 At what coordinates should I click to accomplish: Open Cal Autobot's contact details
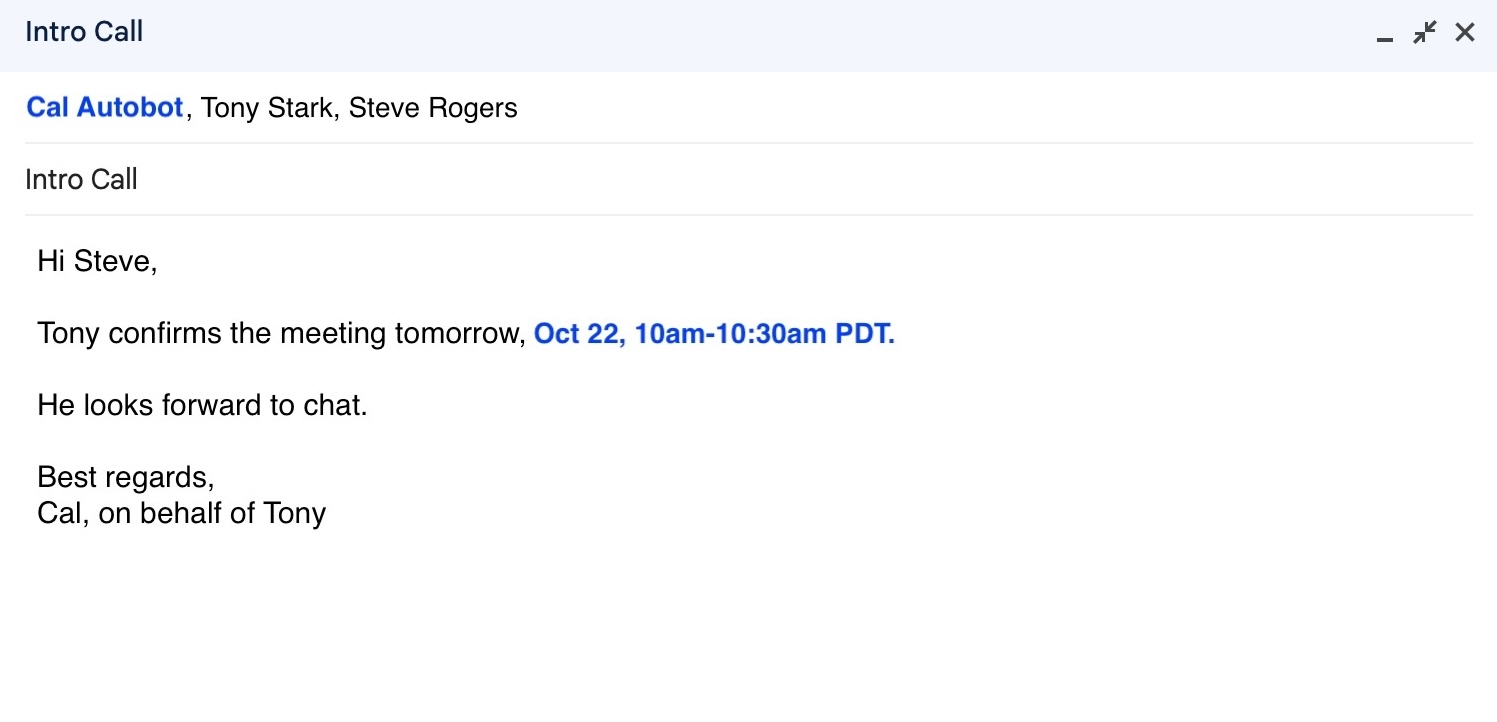[104, 107]
